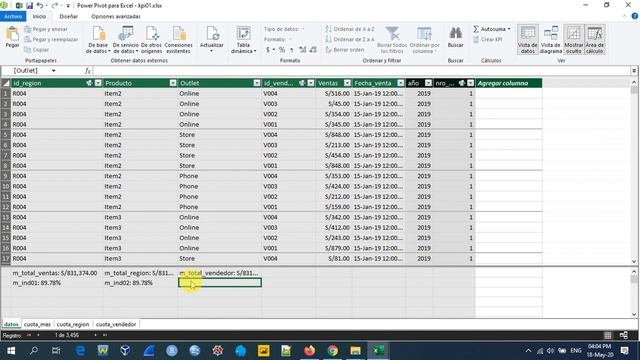Toggle Área de cálculo
The width and height of the screenshot is (640, 360).
click(x=594, y=40)
